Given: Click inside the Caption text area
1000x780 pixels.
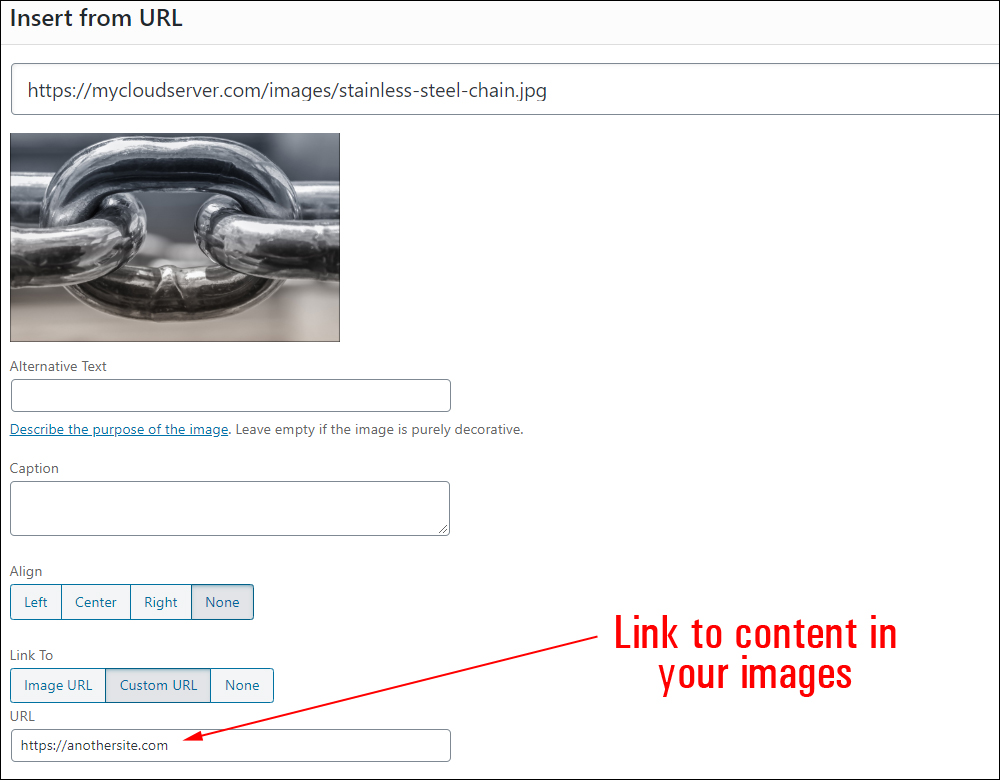Looking at the screenshot, I should 230,508.
